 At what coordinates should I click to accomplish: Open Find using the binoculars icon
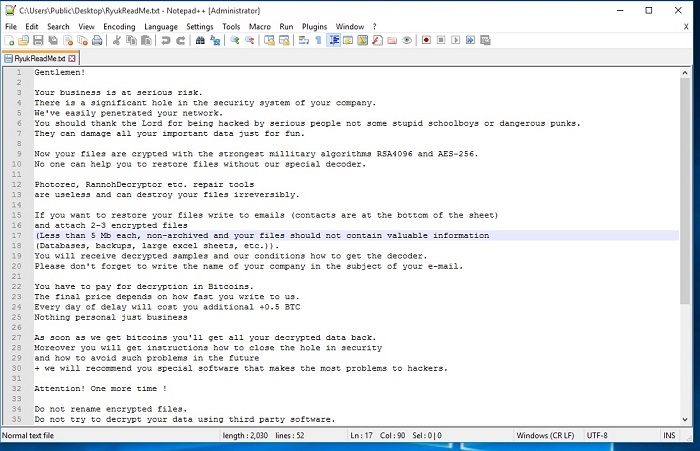pos(200,41)
